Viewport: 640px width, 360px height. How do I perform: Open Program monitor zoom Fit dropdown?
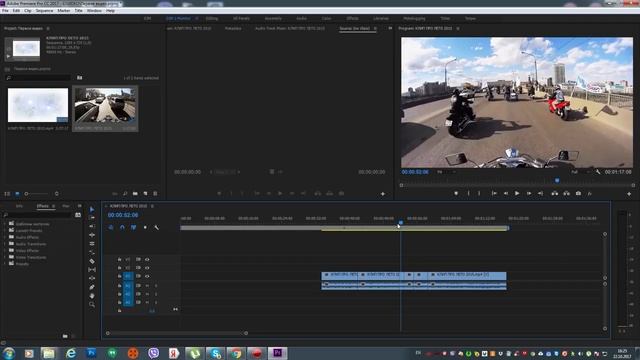pos(446,172)
